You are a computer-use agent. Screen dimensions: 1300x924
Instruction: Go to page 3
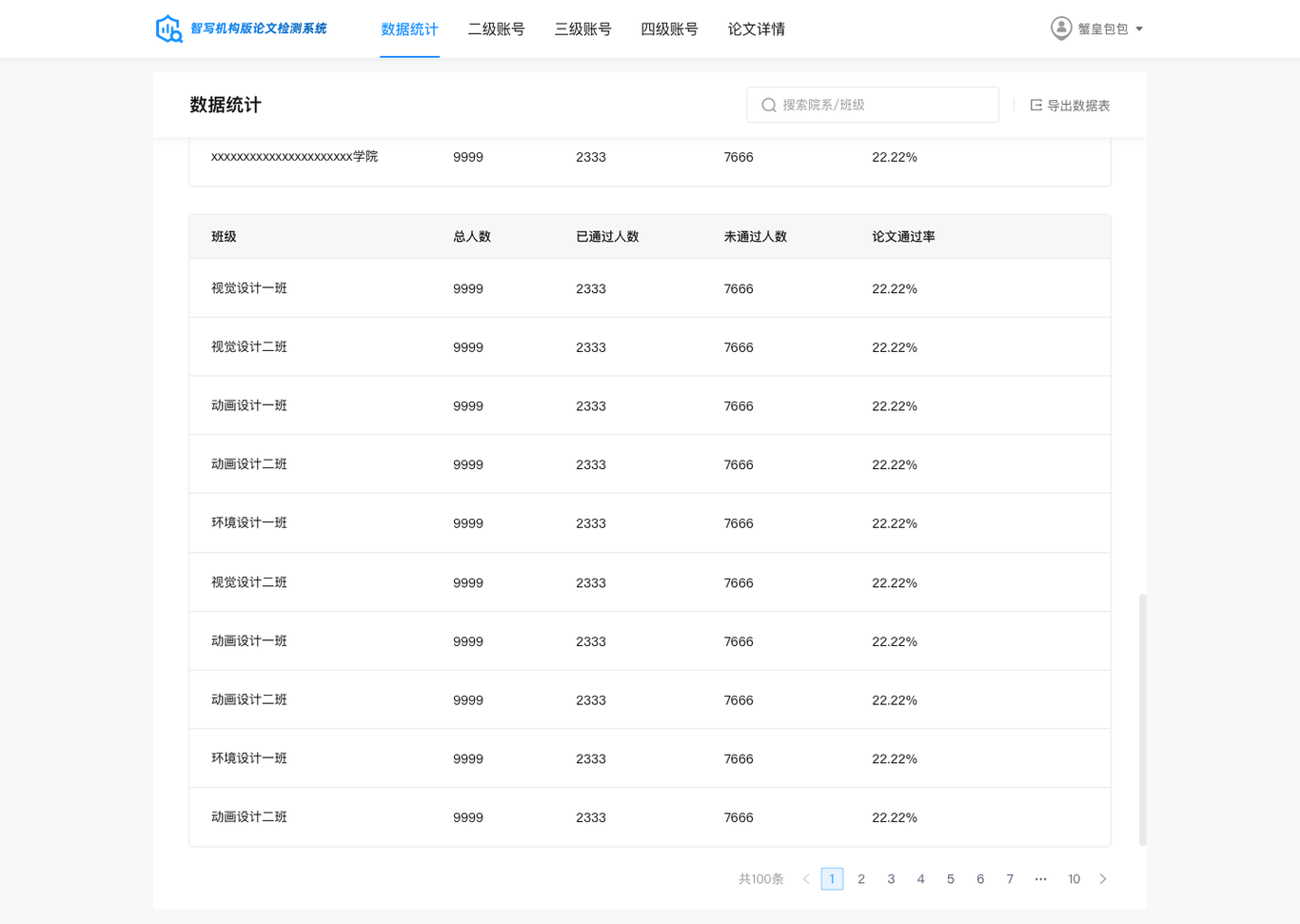(891, 878)
